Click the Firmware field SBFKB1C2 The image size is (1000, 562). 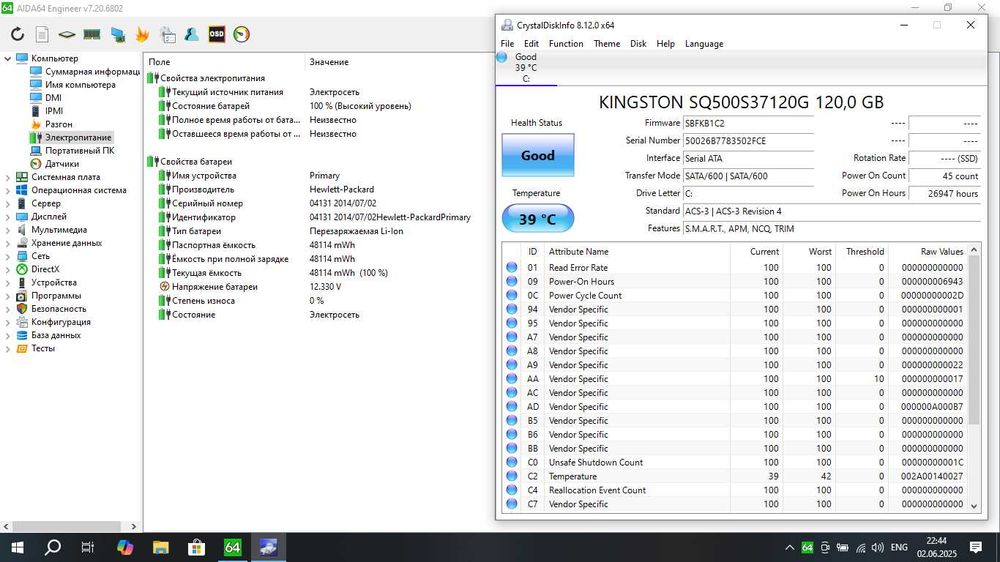coord(748,123)
